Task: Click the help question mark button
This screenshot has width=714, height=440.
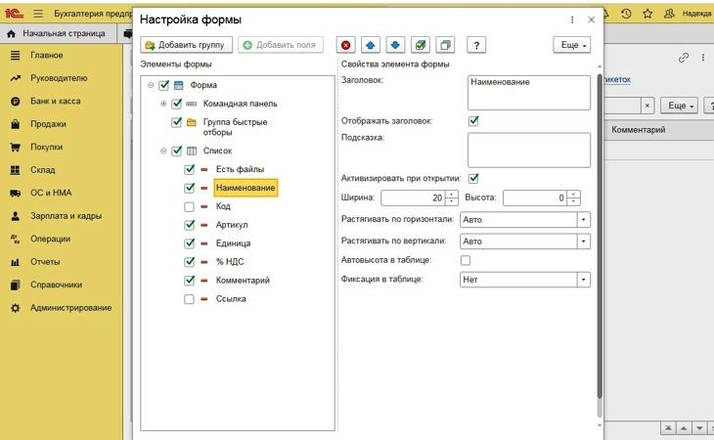Action: 476,45
